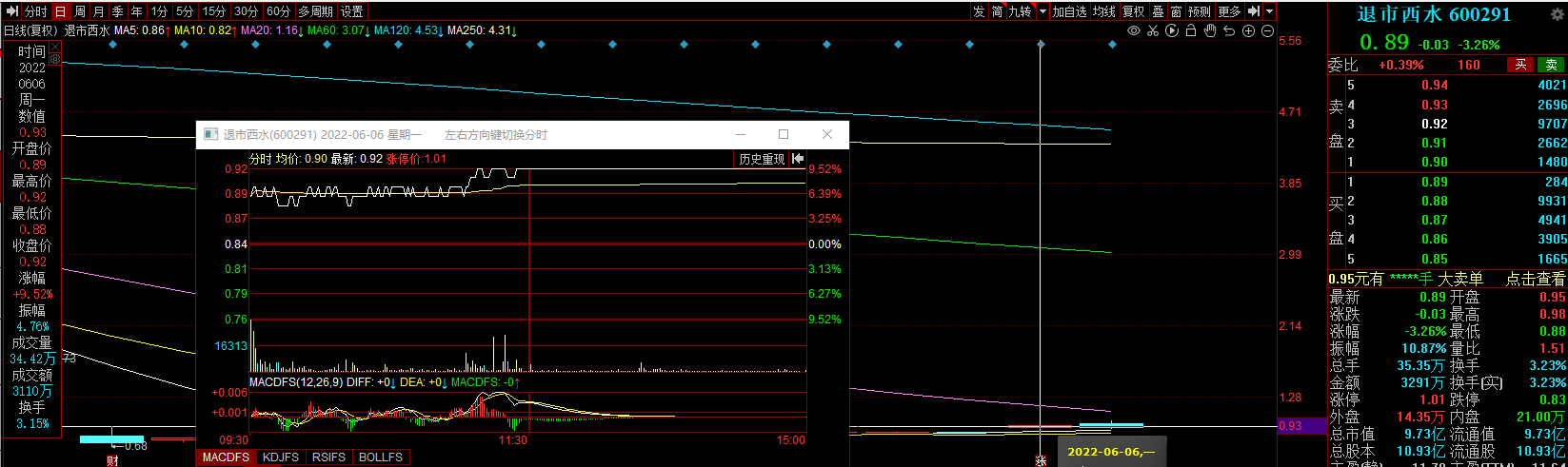Open settings gear beside stock name 600291
The height and width of the screenshot is (467, 1568).
tap(1558, 14)
